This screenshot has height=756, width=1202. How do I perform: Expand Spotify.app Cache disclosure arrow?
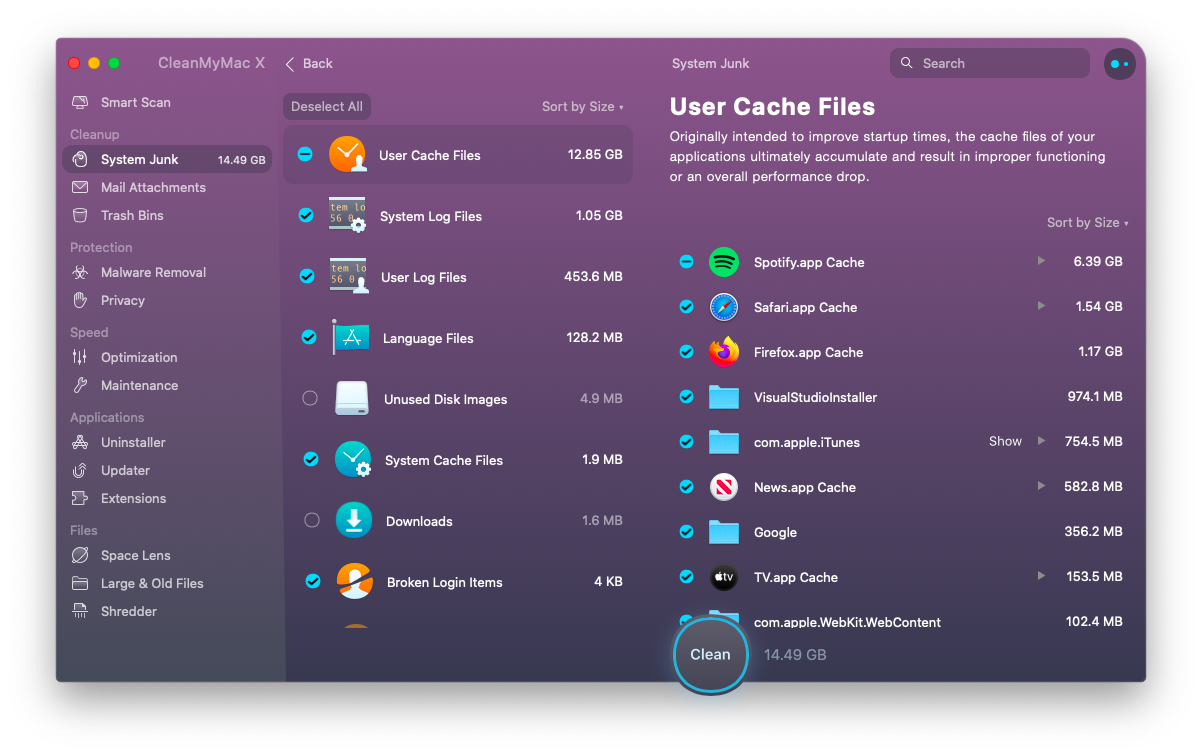pyautogui.click(x=1041, y=261)
